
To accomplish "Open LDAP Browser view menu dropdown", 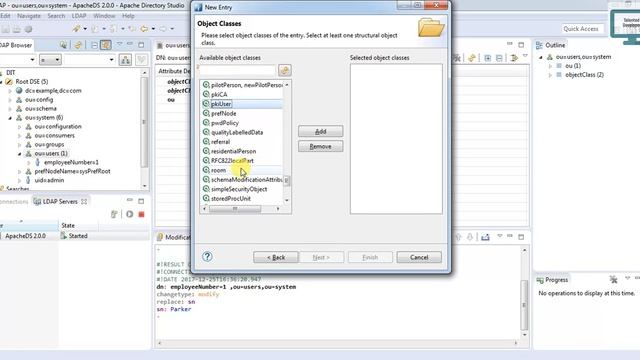I will pos(119,44).
